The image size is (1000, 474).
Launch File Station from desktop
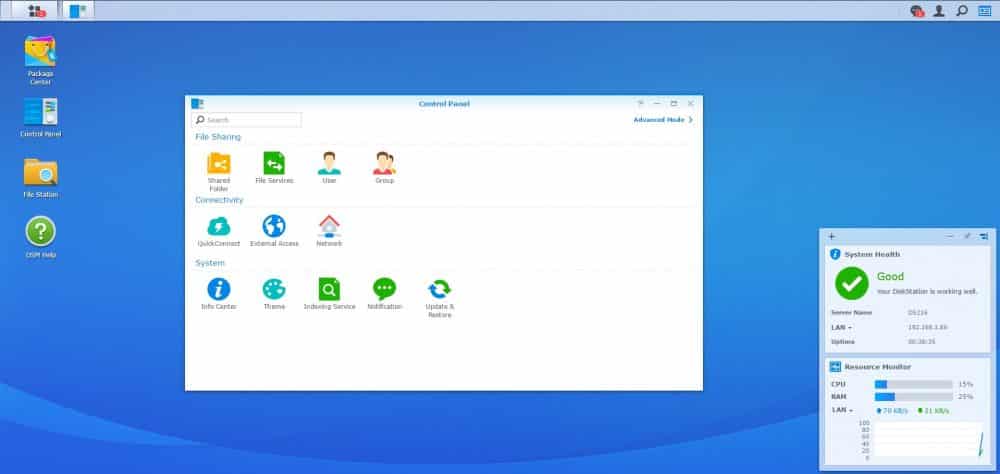40,178
